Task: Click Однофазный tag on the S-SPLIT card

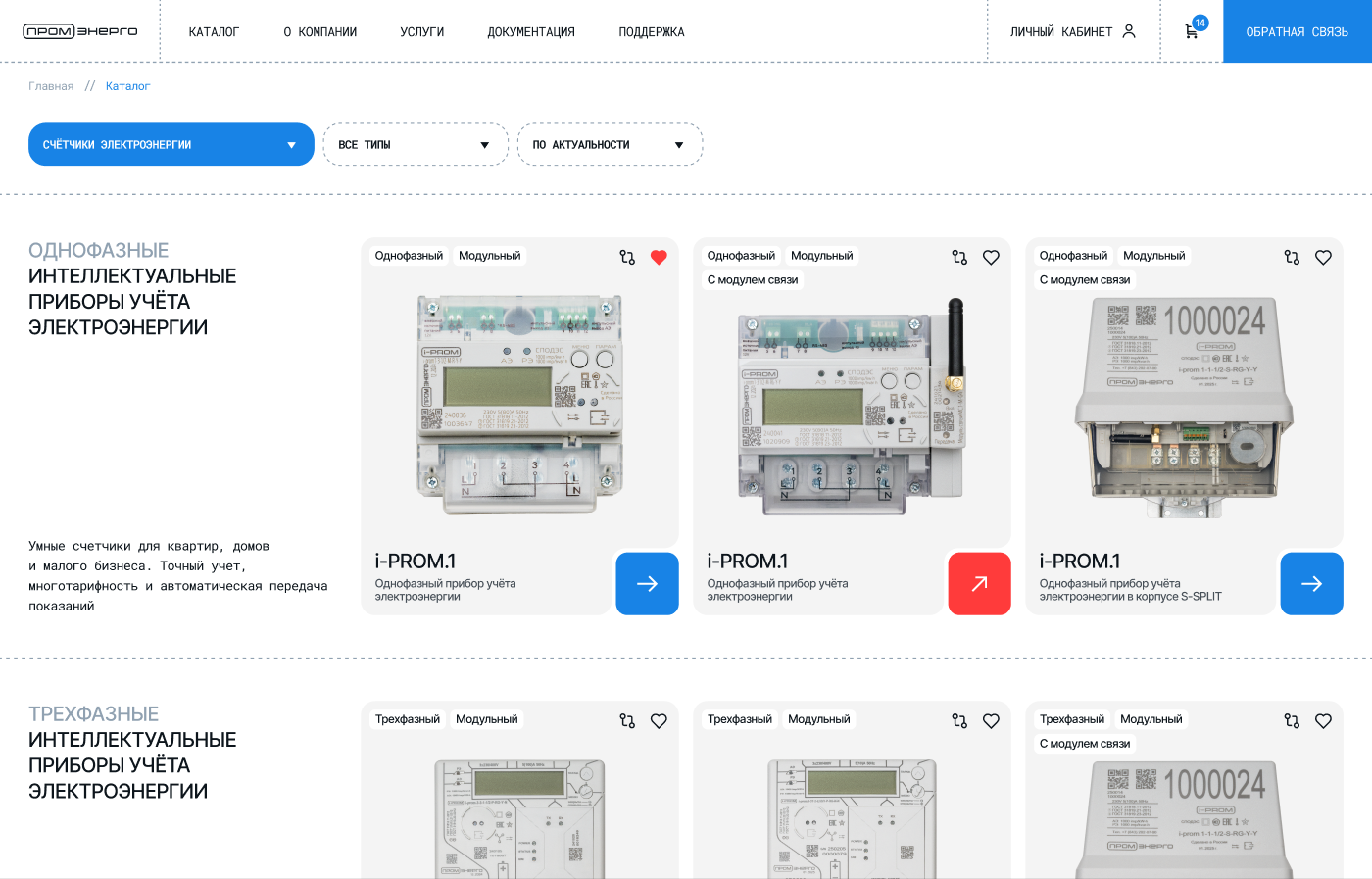Action: tap(1073, 256)
